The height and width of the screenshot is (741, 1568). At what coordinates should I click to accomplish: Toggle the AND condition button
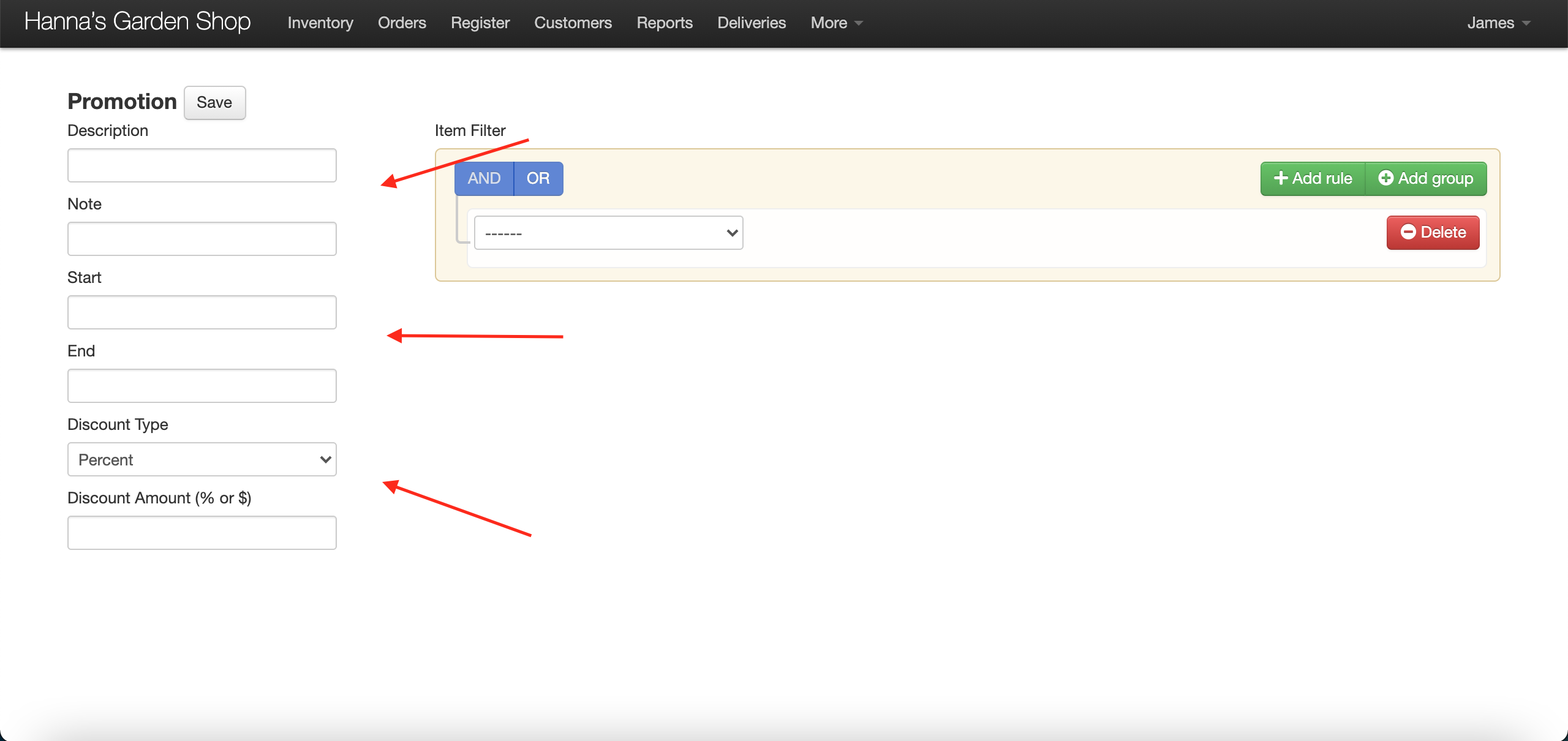[484, 178]
